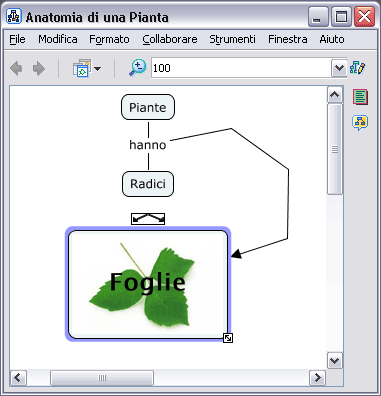Select the Radici concept node

click(148, 184)
